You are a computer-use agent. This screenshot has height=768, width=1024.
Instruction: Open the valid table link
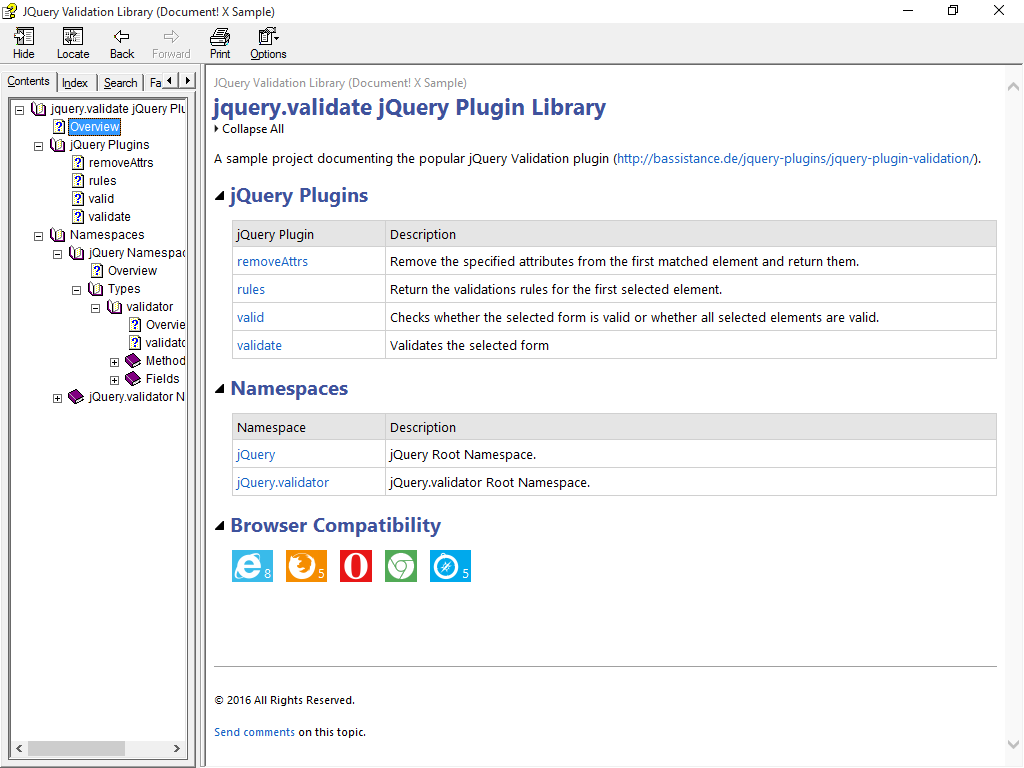(250, 317)
